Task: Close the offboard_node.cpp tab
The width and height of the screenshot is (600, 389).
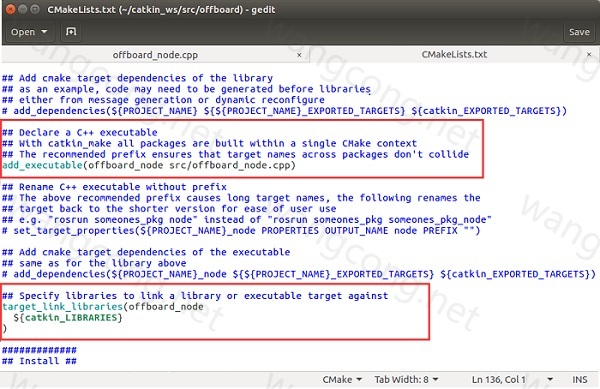Action: pyautogui.click(x=299, y=55)
